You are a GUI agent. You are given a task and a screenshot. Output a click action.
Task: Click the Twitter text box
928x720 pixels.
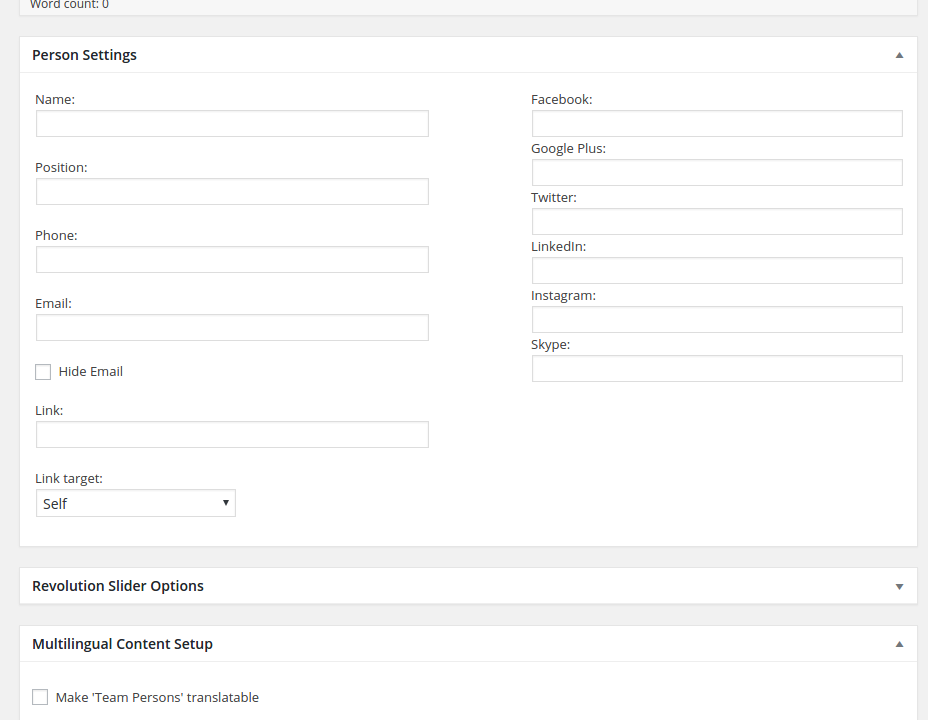717,222
